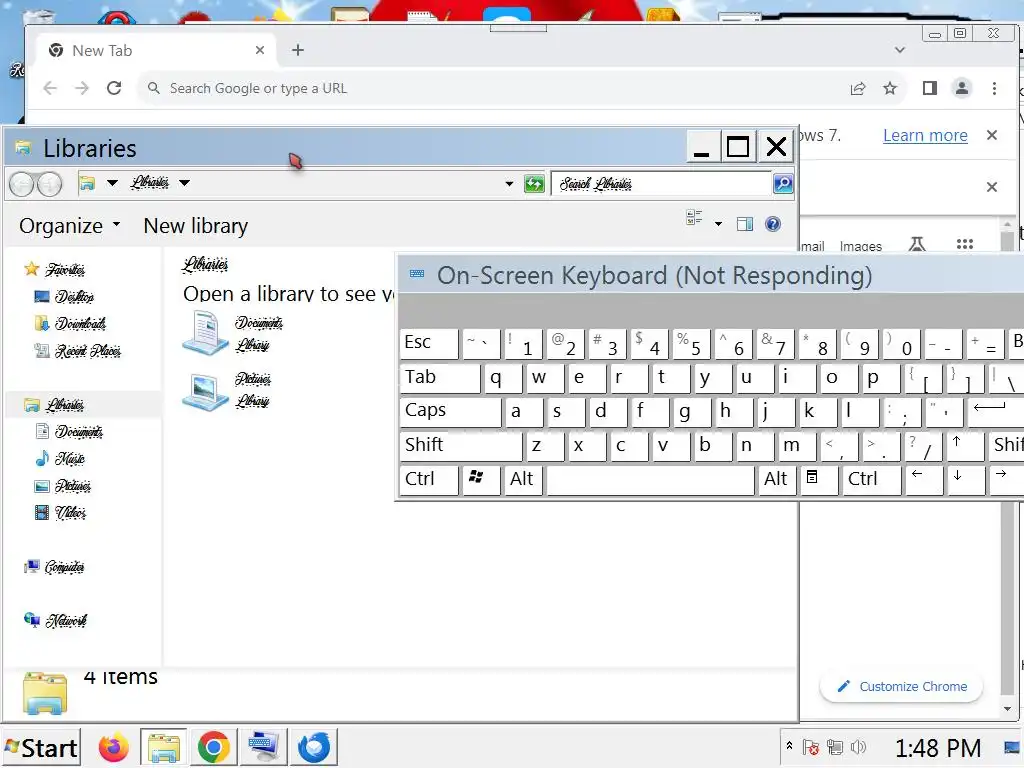
Task: Open Google apps grid icon
Action: pos(965,244)
